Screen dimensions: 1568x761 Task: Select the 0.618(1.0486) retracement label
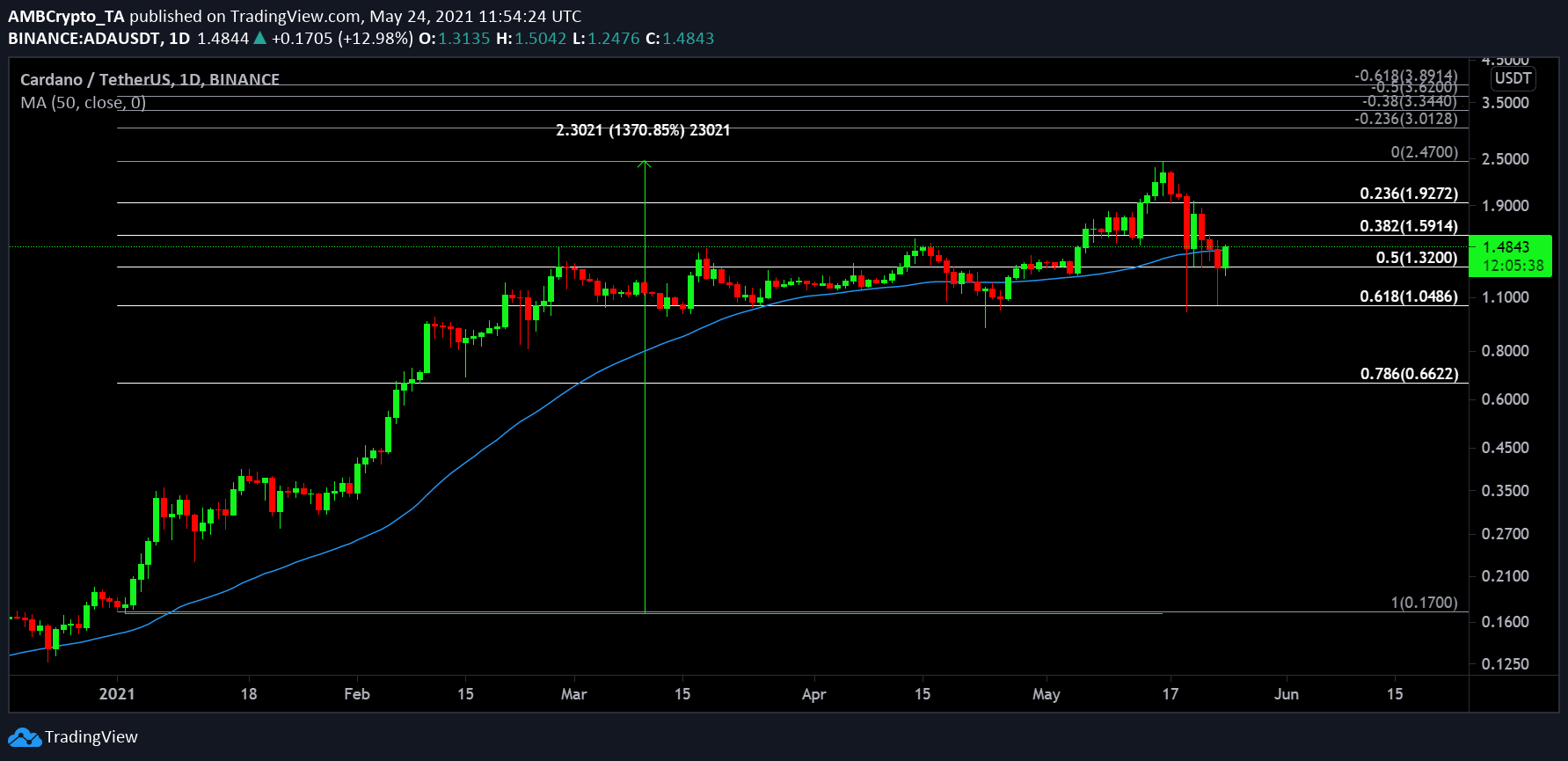click(1409, 296)
